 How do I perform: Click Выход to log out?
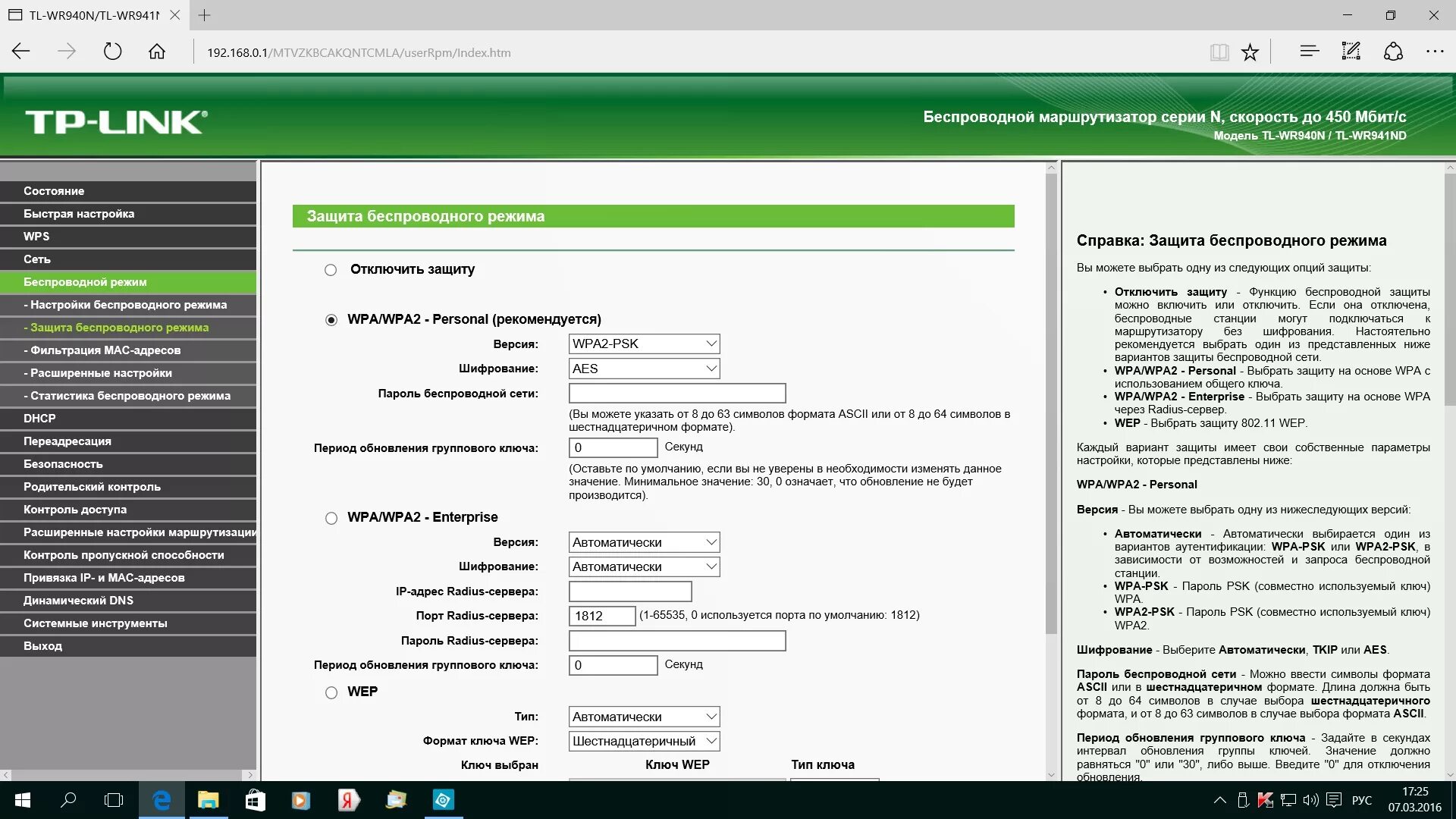(128, 646)
